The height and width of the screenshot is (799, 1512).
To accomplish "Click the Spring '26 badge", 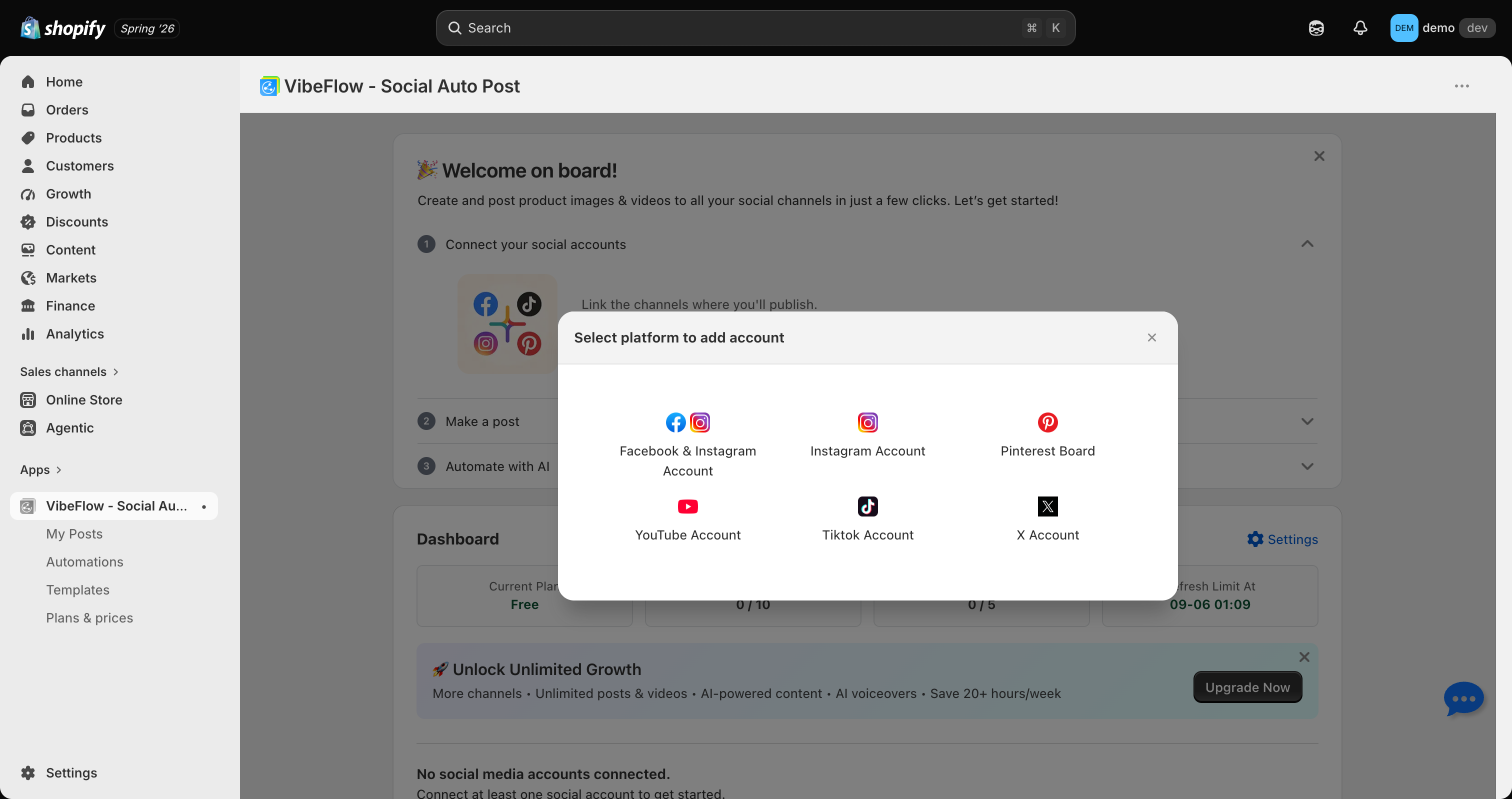I will pos(146,28).
